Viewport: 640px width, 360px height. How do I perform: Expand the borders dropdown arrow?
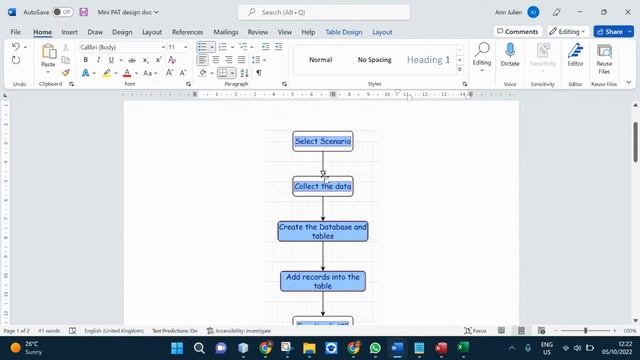point(232,73)
